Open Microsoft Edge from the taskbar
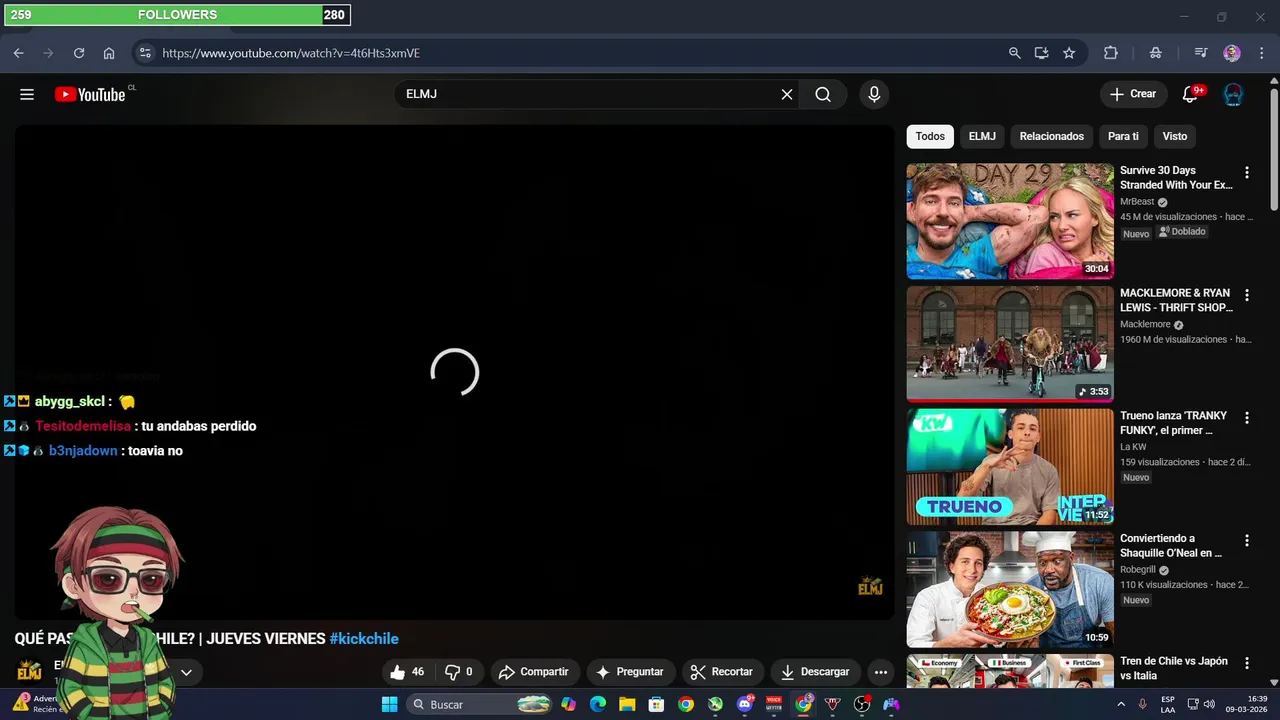Viewport: 1280px width, 720px height. (598, 705)
